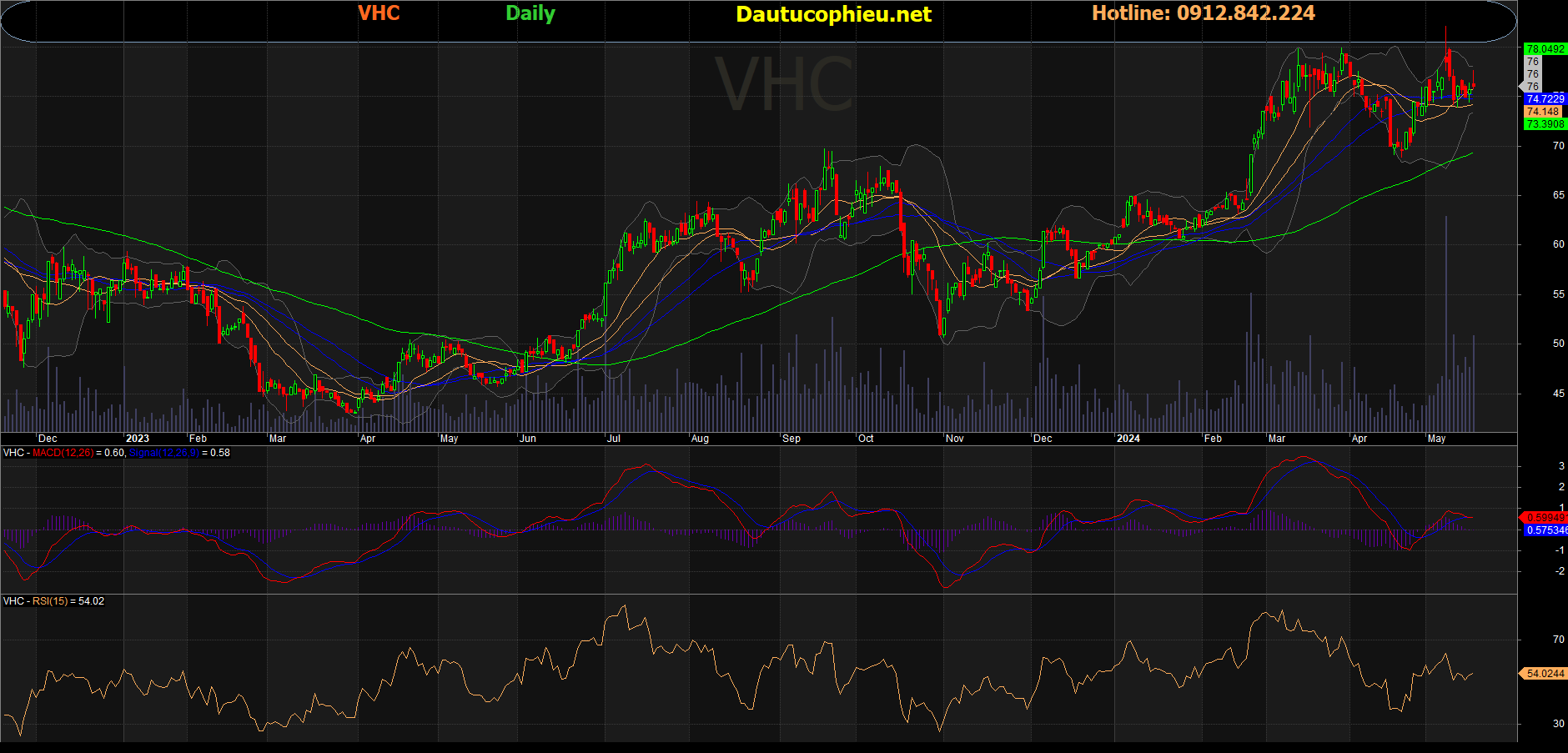Select the red 0.59949 MACD value tag
The width and height of the screenshot is (1568, 753).
tap(1545, 518)
